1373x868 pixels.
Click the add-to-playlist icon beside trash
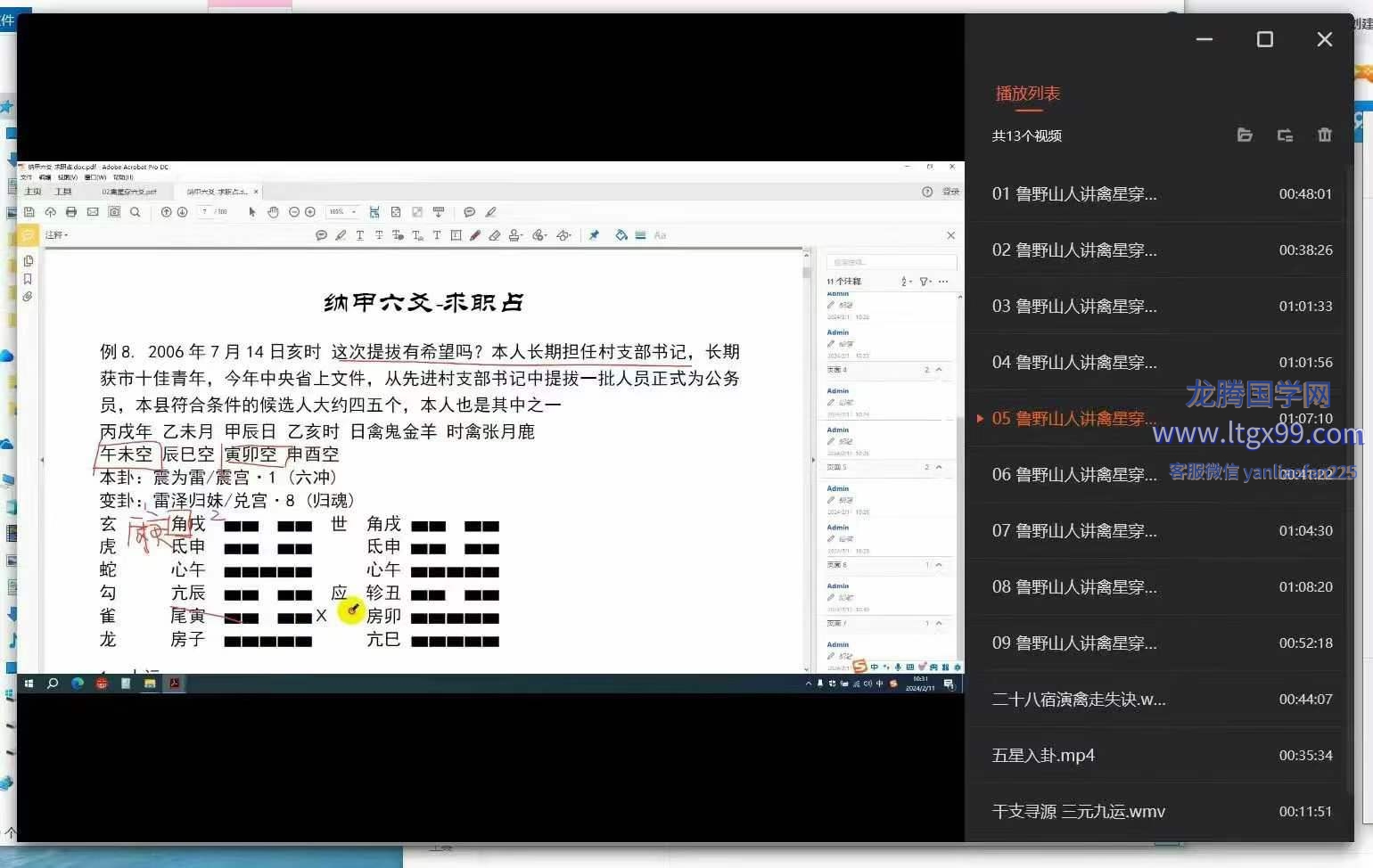click(x=1285, y=135)
